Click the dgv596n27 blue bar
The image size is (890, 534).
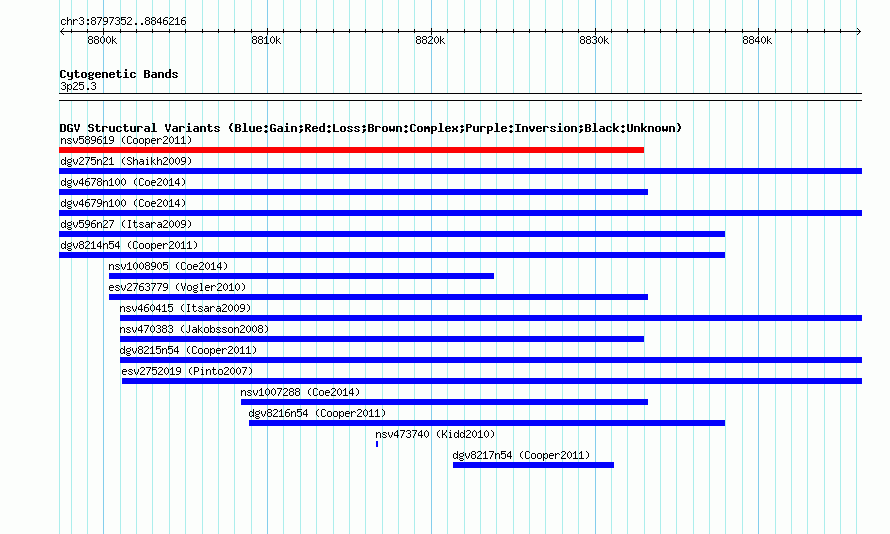(392, 234)
